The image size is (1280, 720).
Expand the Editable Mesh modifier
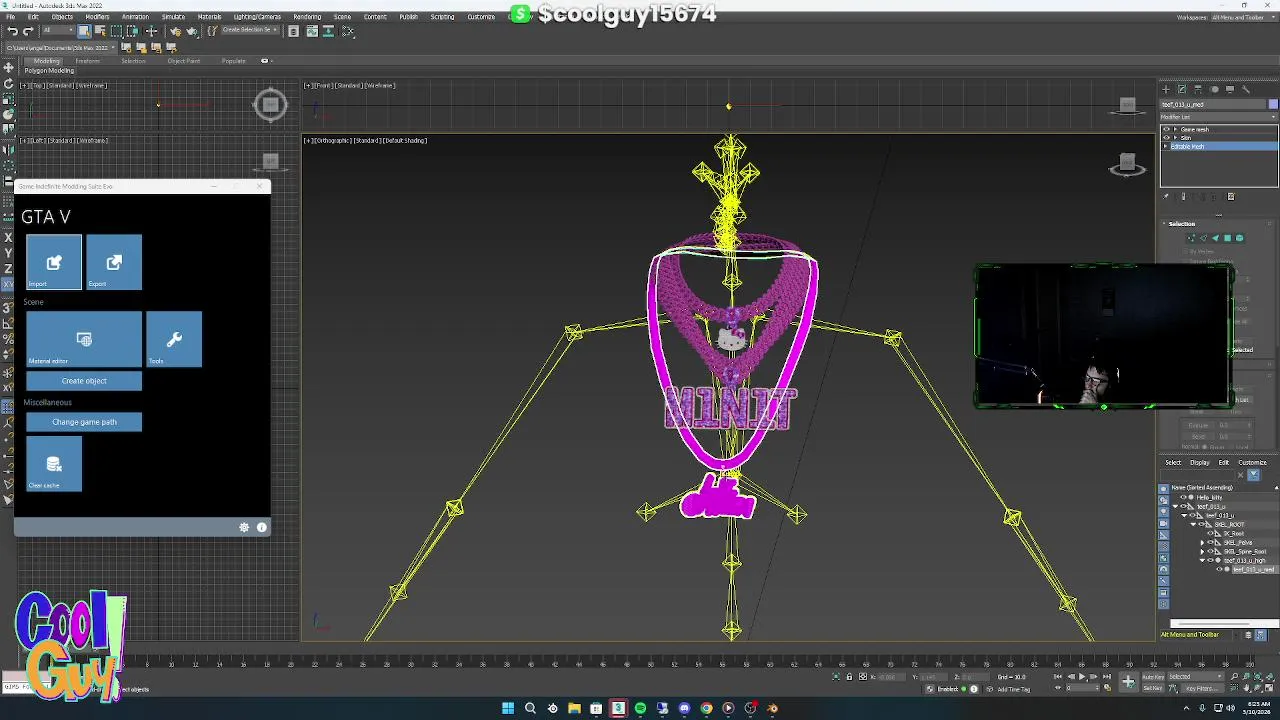(1166, 147)
